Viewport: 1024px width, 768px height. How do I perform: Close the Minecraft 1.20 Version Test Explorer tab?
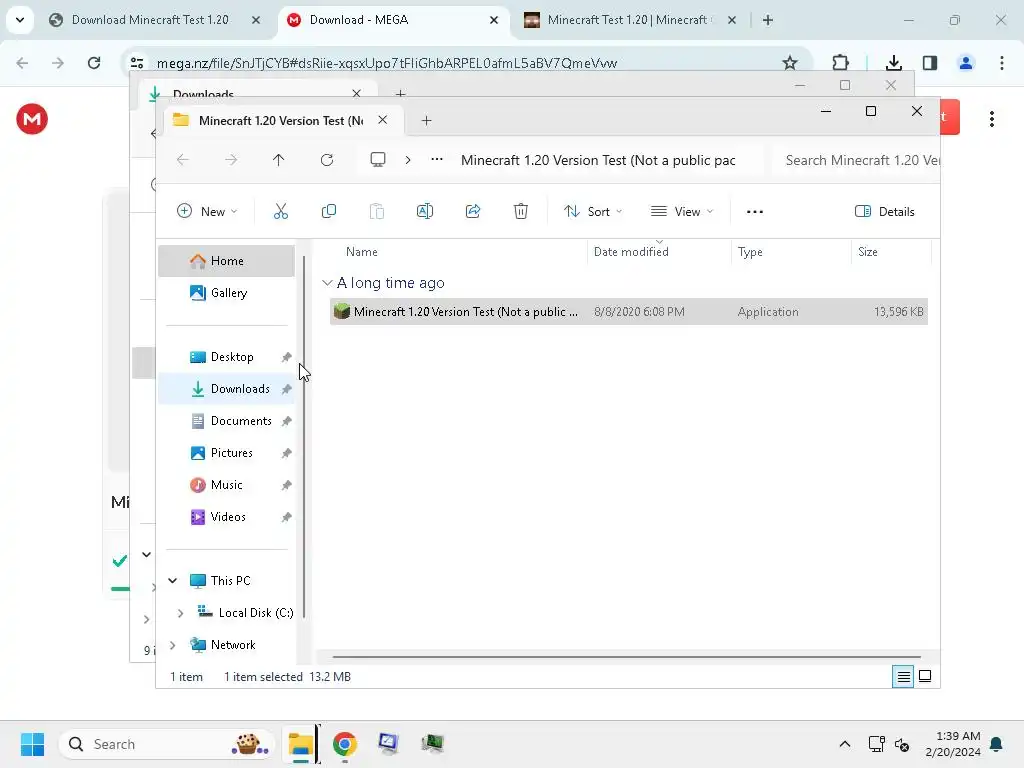(383, 120)
